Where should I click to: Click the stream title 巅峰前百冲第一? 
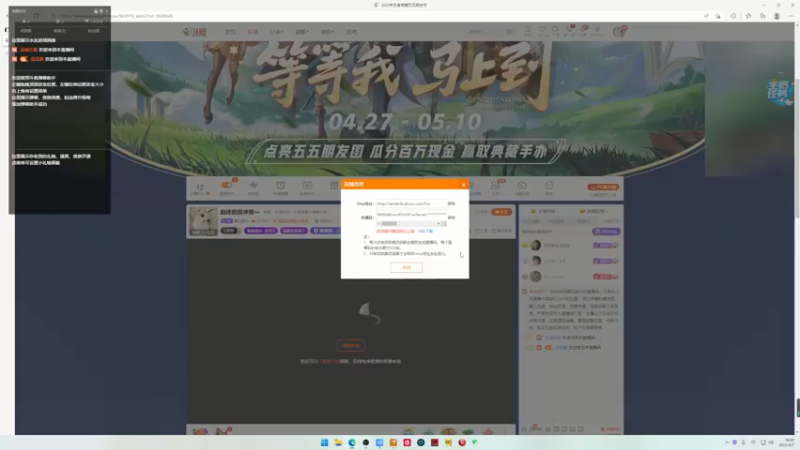[x=240, y=212]
